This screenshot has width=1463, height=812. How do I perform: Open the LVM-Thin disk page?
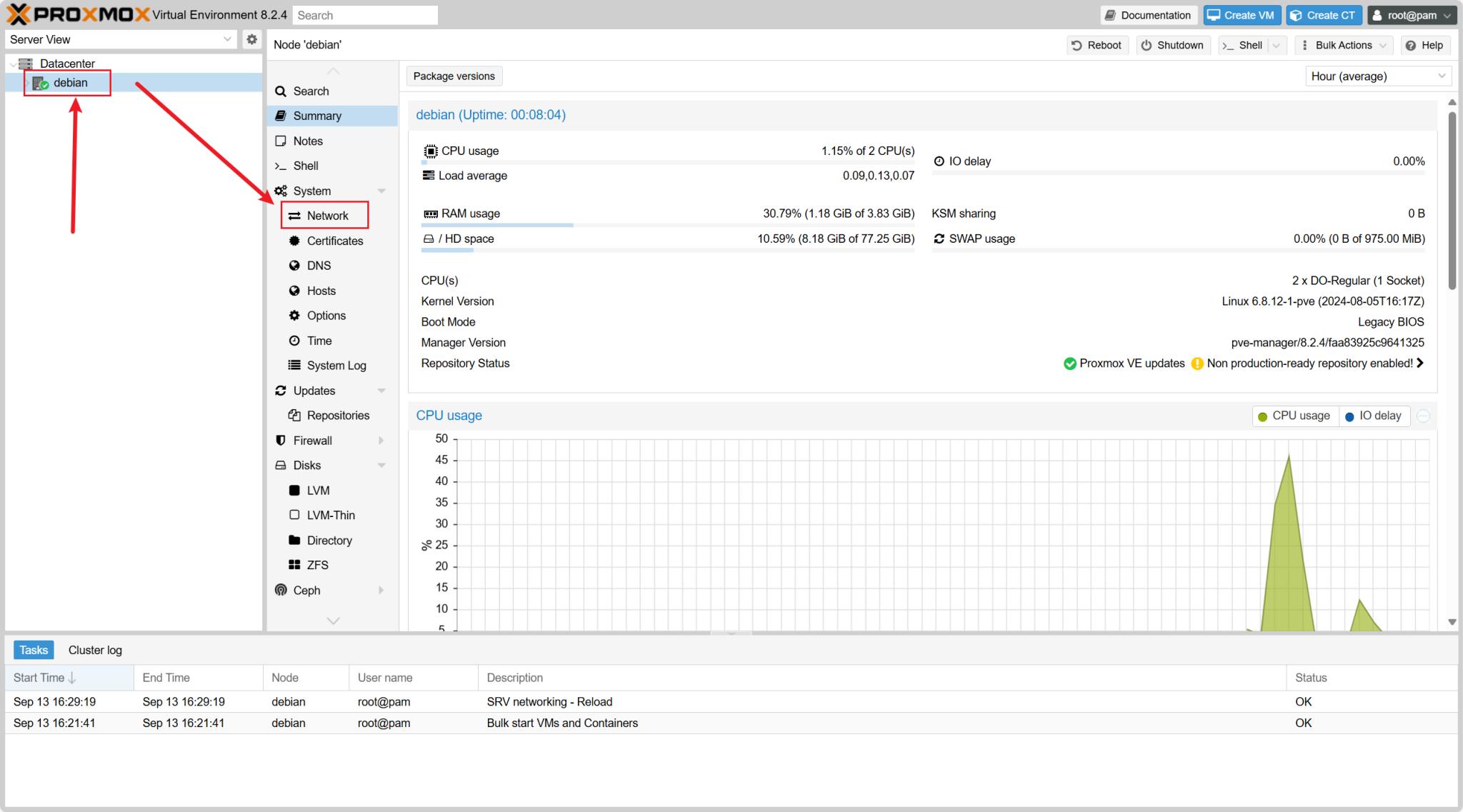click(x=330, y=515)
